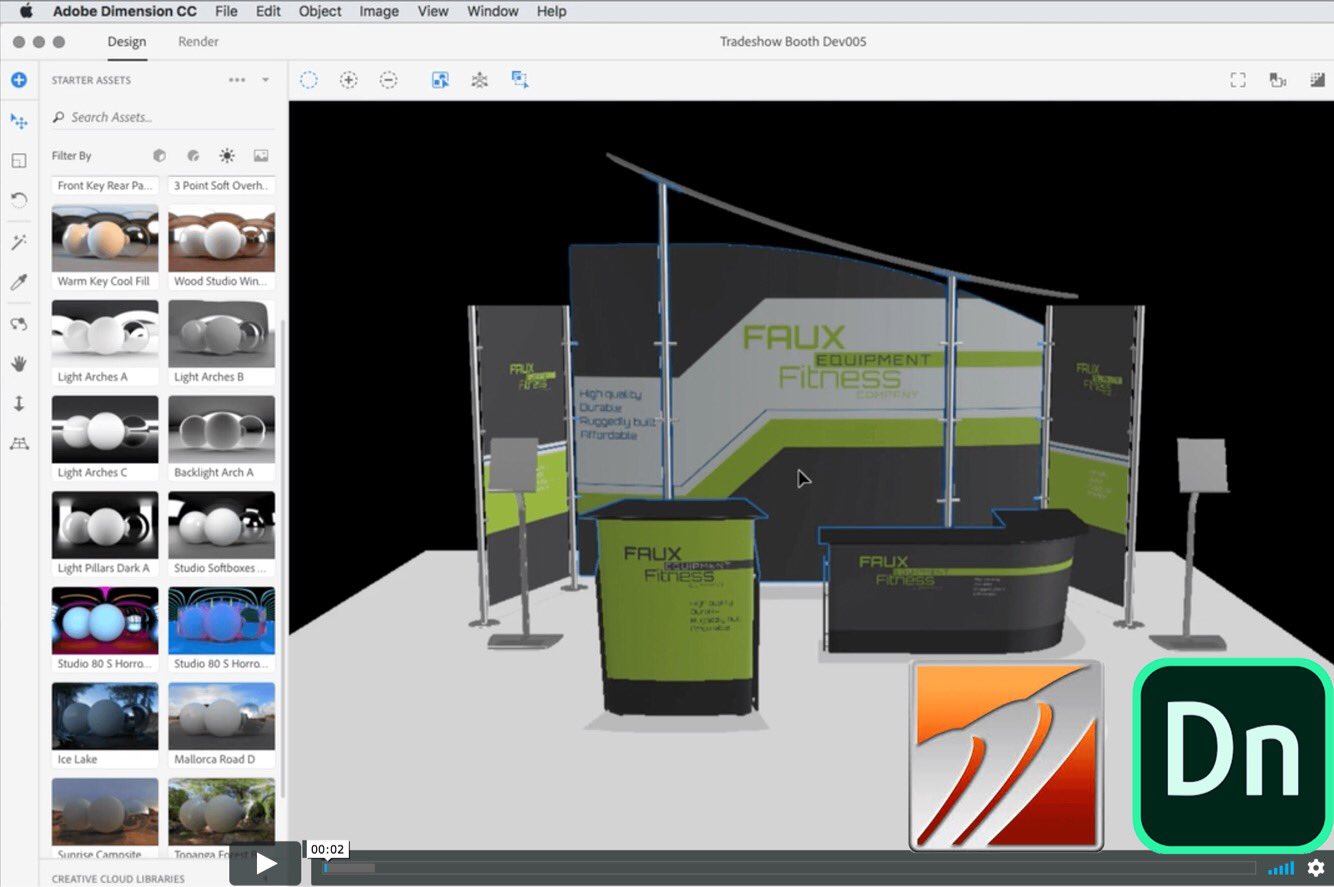Activate the Orbit camera tool
Viewport: 1334px width, 887px height.
point(19,324)
